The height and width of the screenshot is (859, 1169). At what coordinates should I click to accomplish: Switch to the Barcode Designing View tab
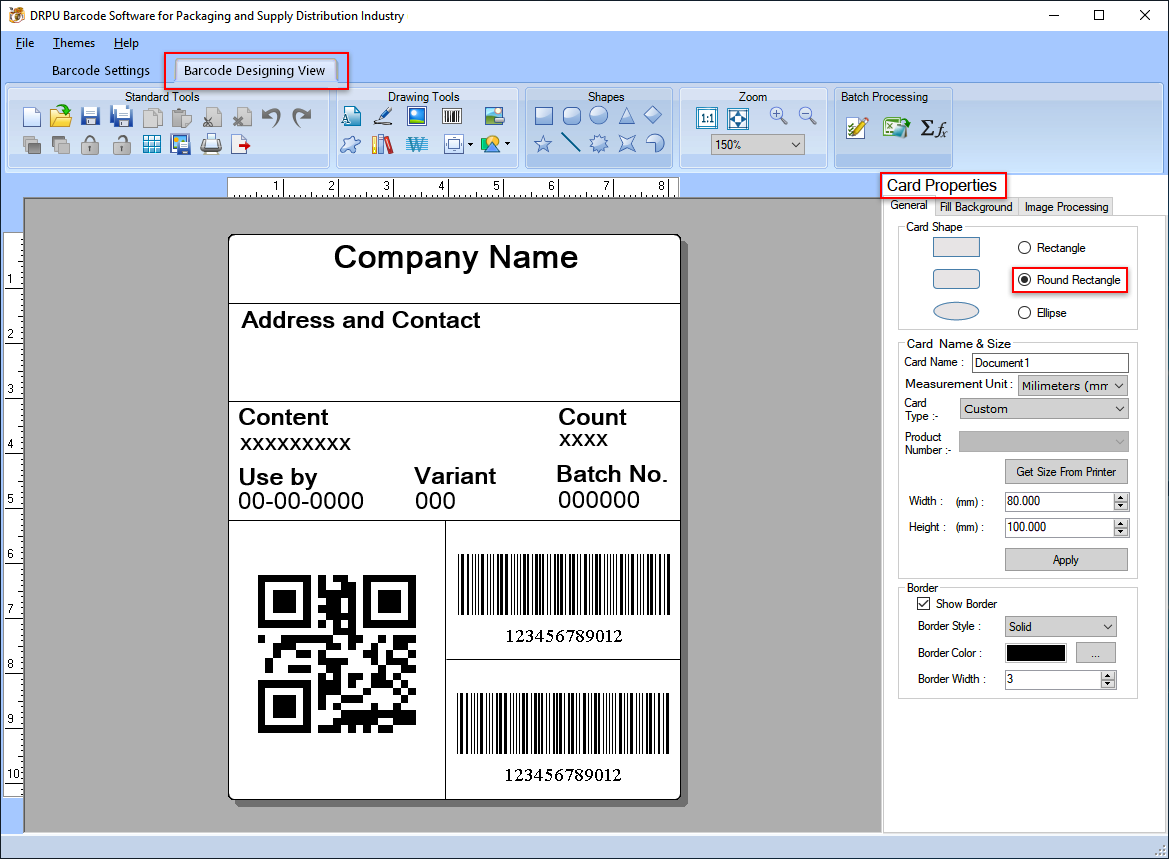click(254, 70)
